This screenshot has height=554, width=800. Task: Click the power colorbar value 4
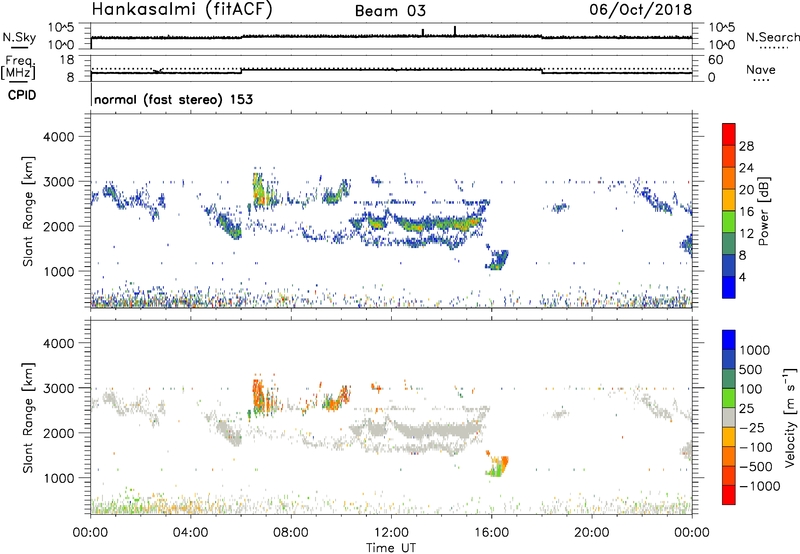tap(742, 277)
